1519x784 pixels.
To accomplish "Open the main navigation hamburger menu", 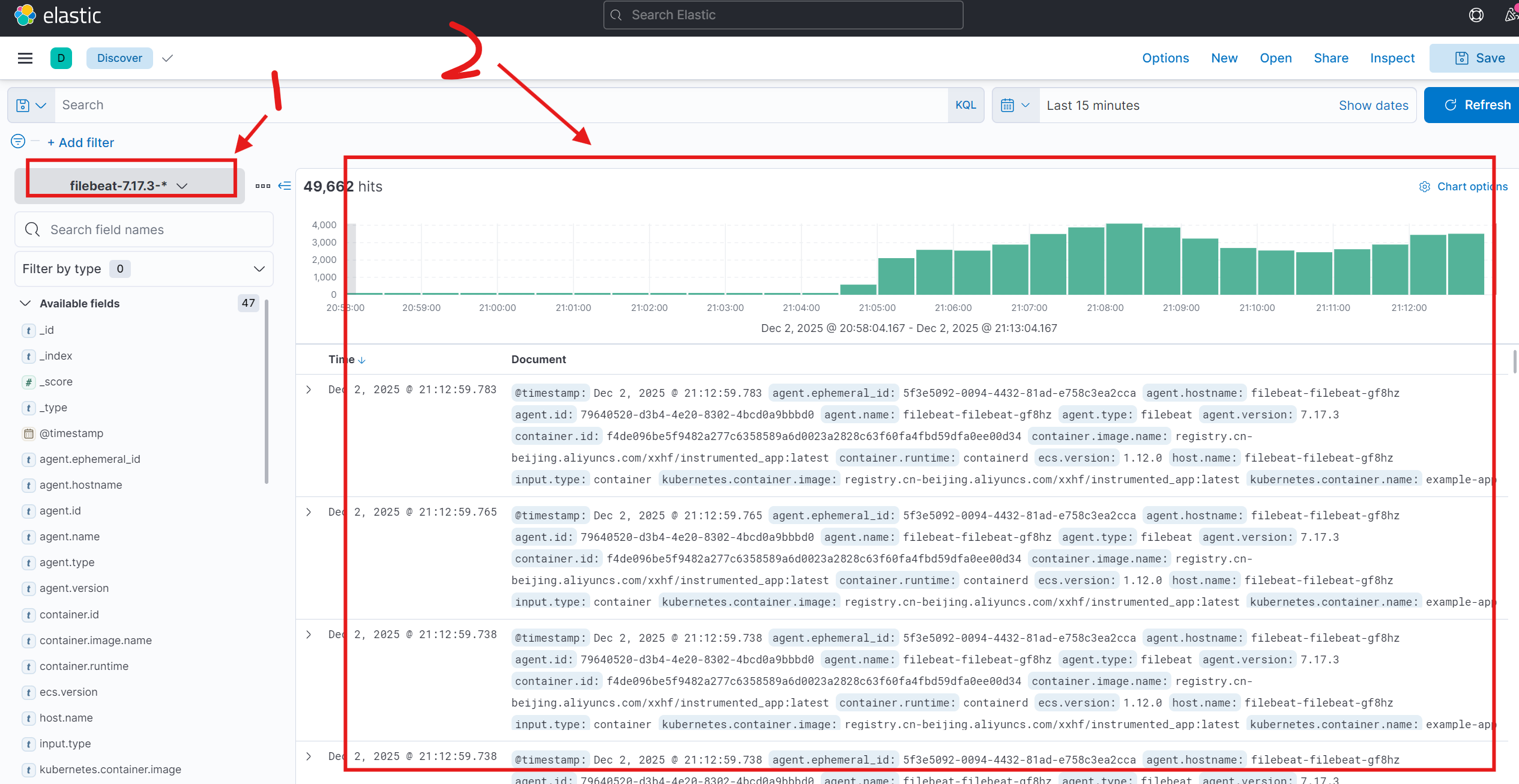I will [25, 58].
